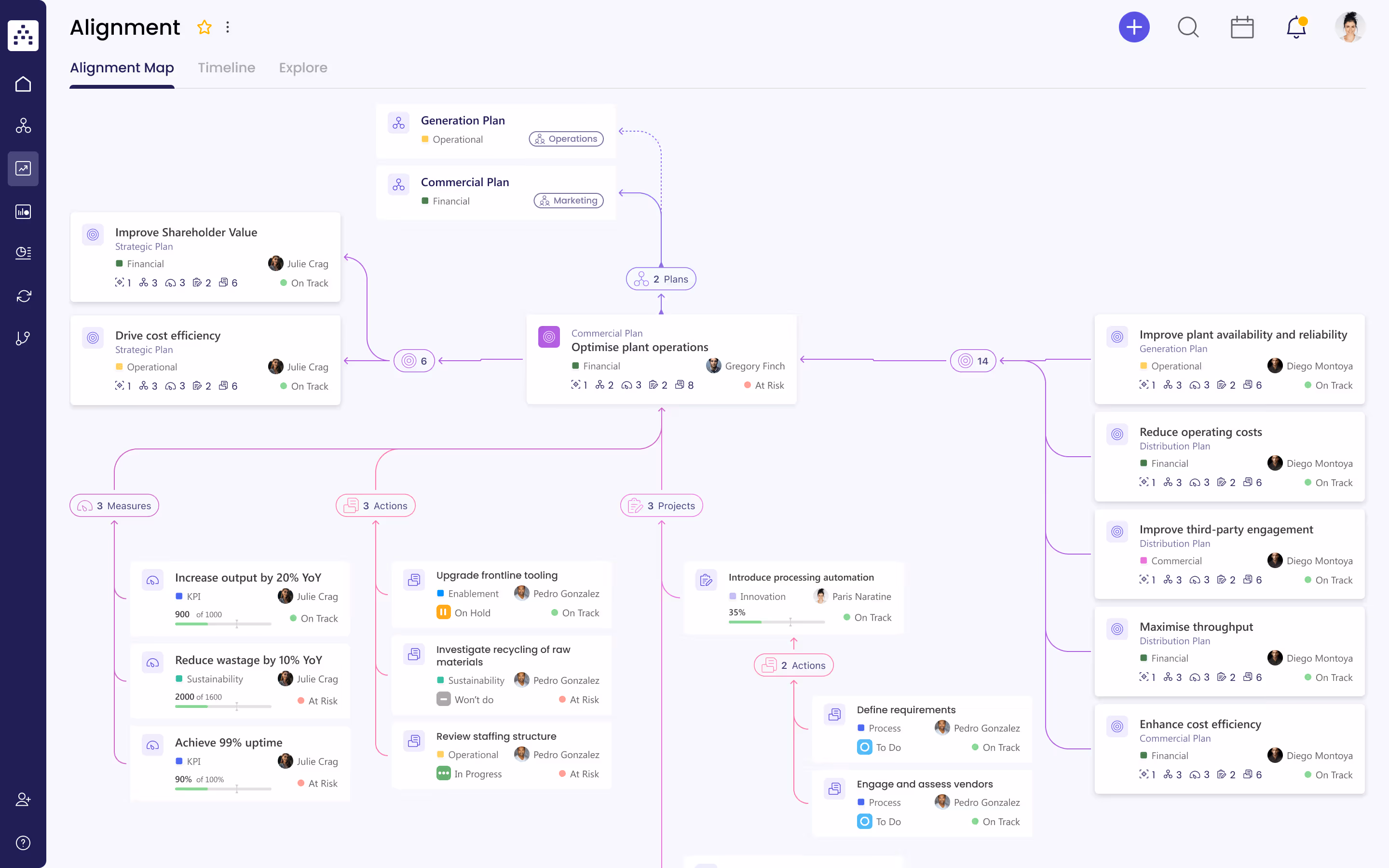The image size is (1389, 868).
Task: Click the progress bar on Introduce processing automation
Action: (x=778, y=622)
